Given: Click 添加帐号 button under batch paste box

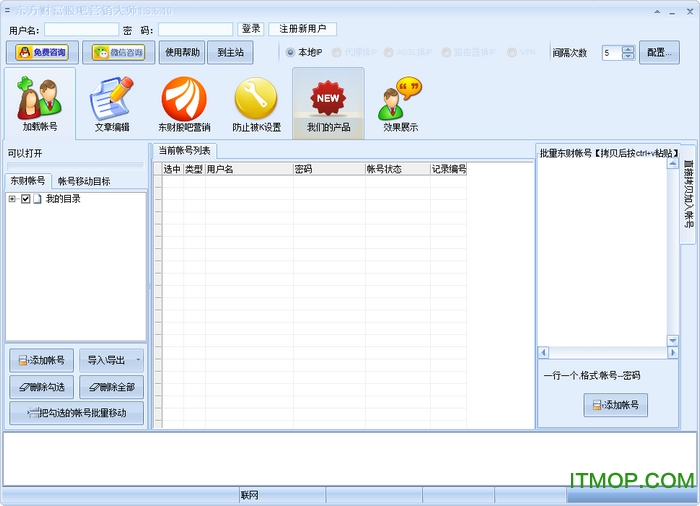Looking at the screenshot, I should point(615,405).
